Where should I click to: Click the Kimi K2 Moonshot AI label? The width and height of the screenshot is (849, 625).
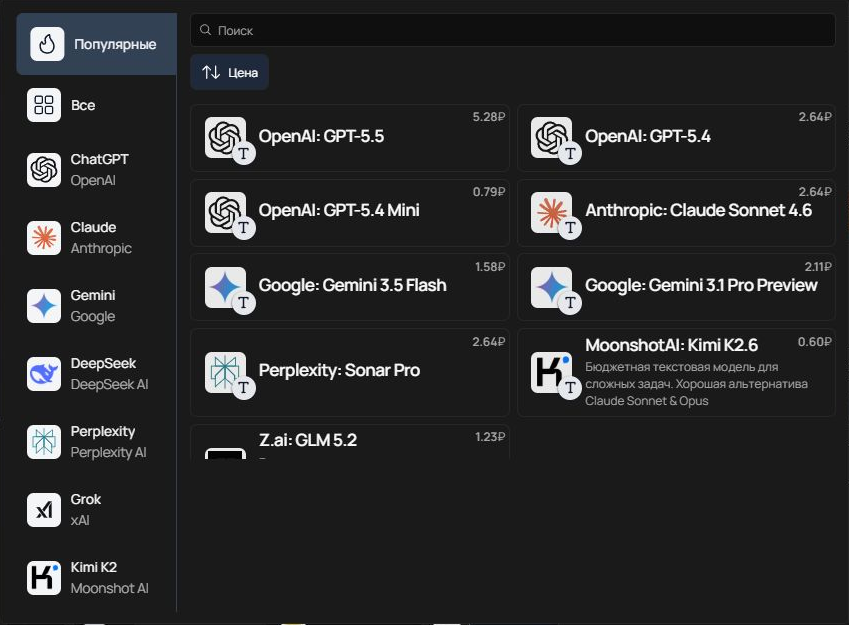pos(109,578)
